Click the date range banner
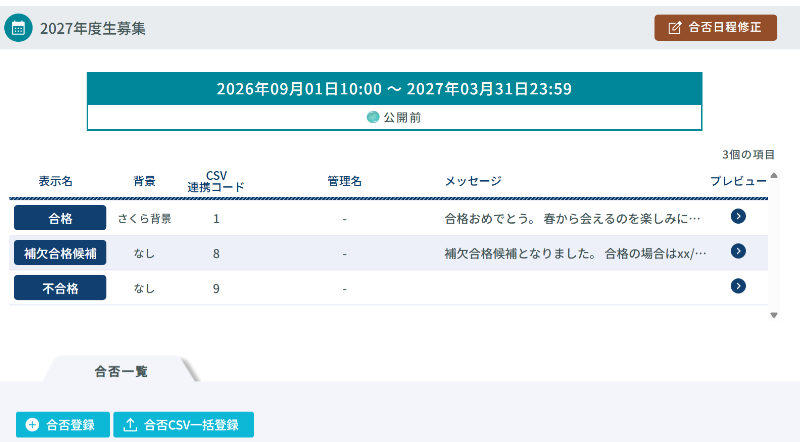Screen dimensions: 800x442 [394, 89]
